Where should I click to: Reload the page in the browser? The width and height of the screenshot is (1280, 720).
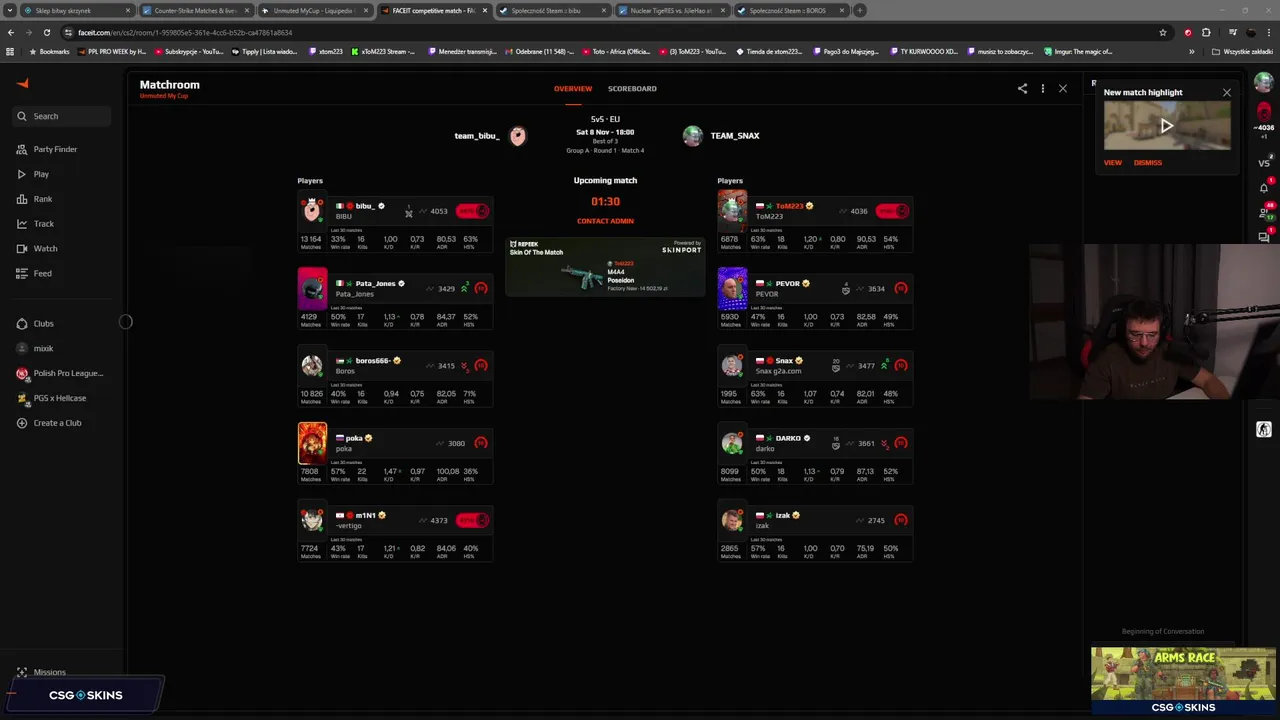click(46, 32)
